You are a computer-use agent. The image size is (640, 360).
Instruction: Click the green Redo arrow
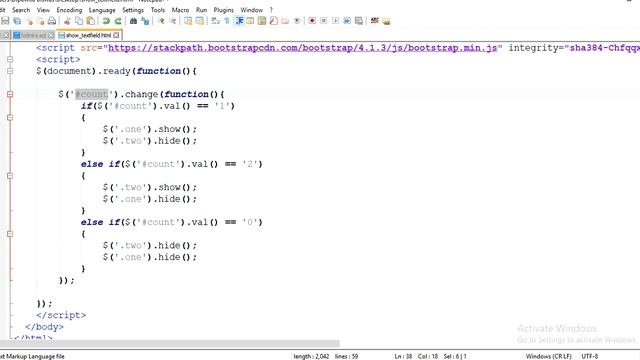click(118, 21)
